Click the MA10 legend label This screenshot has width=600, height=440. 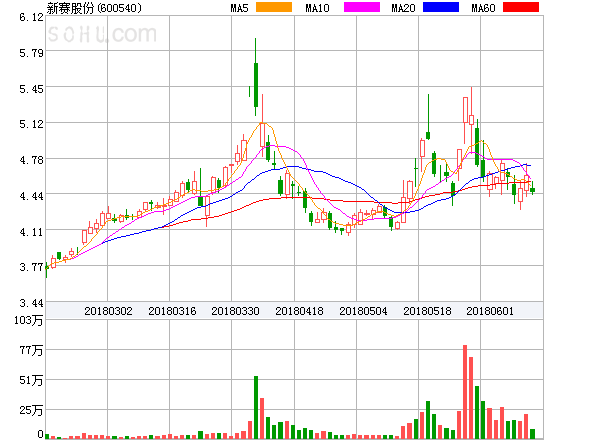pos(317,8)
